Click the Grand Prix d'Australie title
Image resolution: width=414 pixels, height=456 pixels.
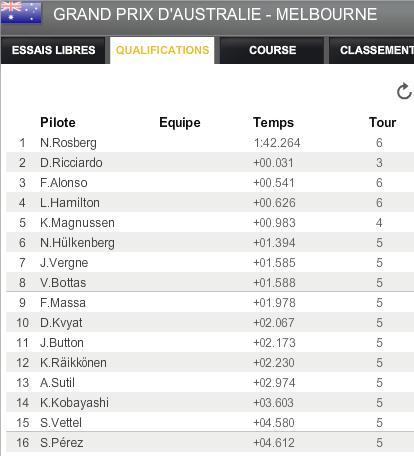point(215,14)
